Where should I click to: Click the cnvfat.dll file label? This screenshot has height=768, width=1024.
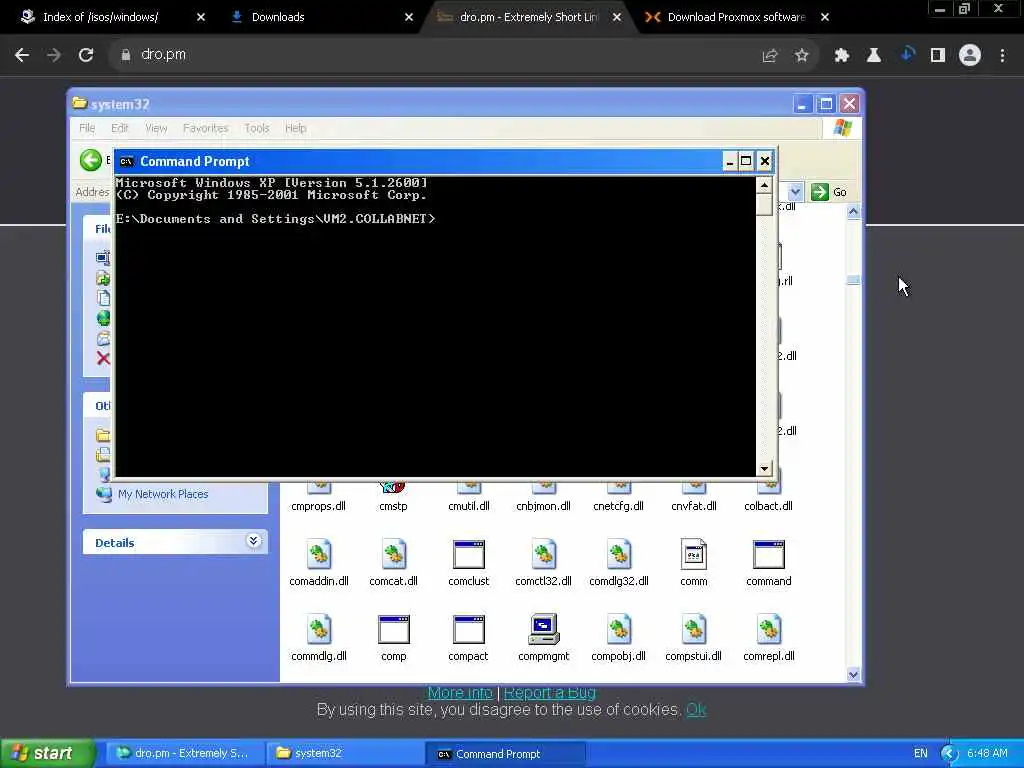point(694,505)
